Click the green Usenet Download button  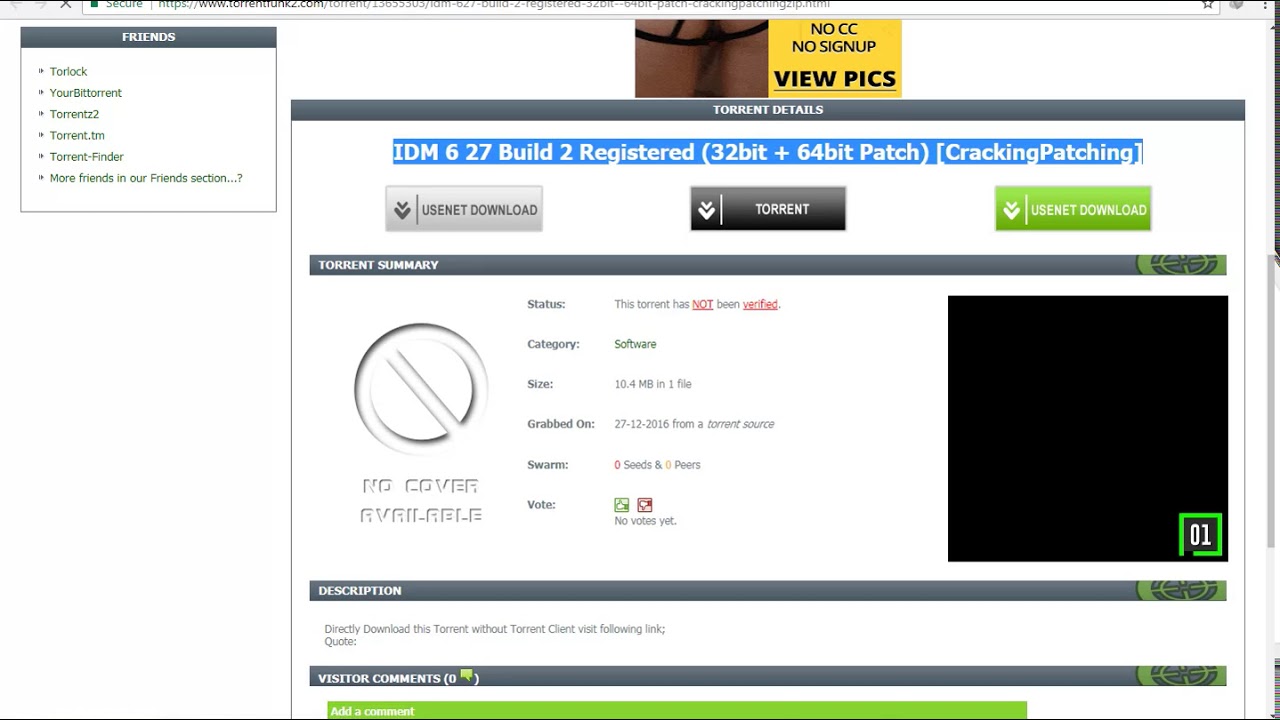pos(1073,209)
